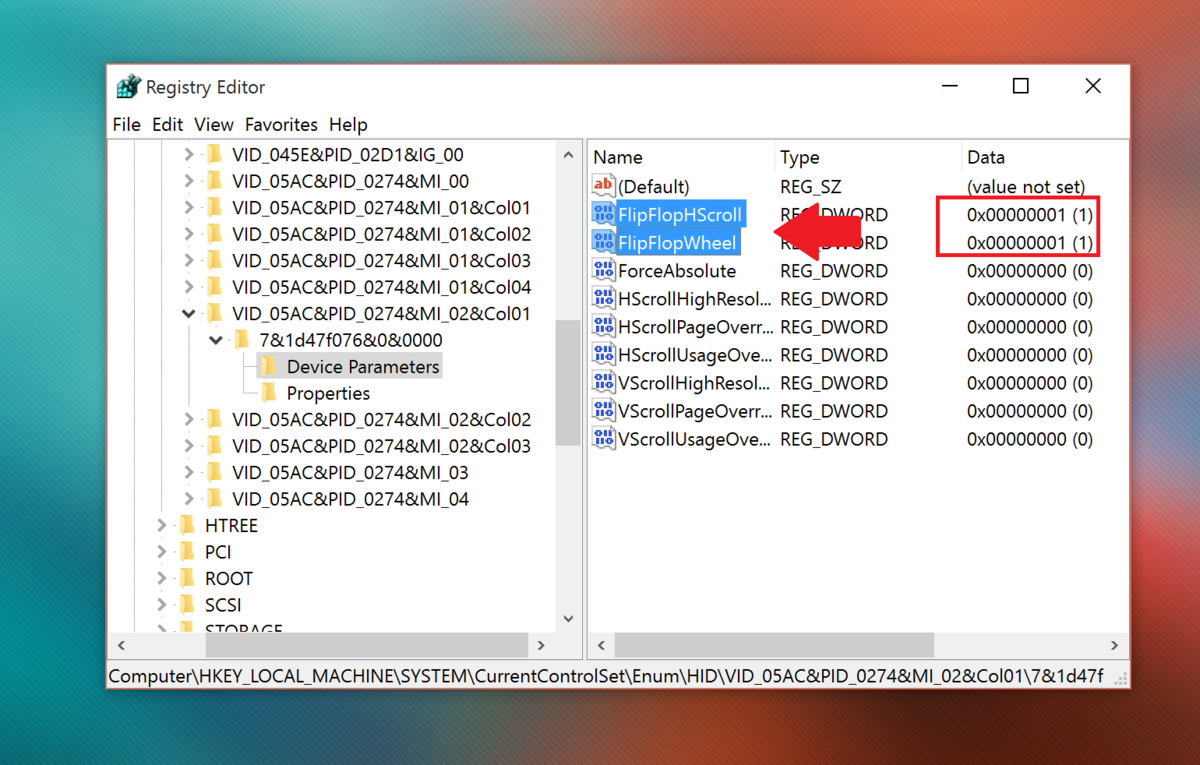Open the Favorites menu
The image size is (1200, 765).
coord(281,124)
